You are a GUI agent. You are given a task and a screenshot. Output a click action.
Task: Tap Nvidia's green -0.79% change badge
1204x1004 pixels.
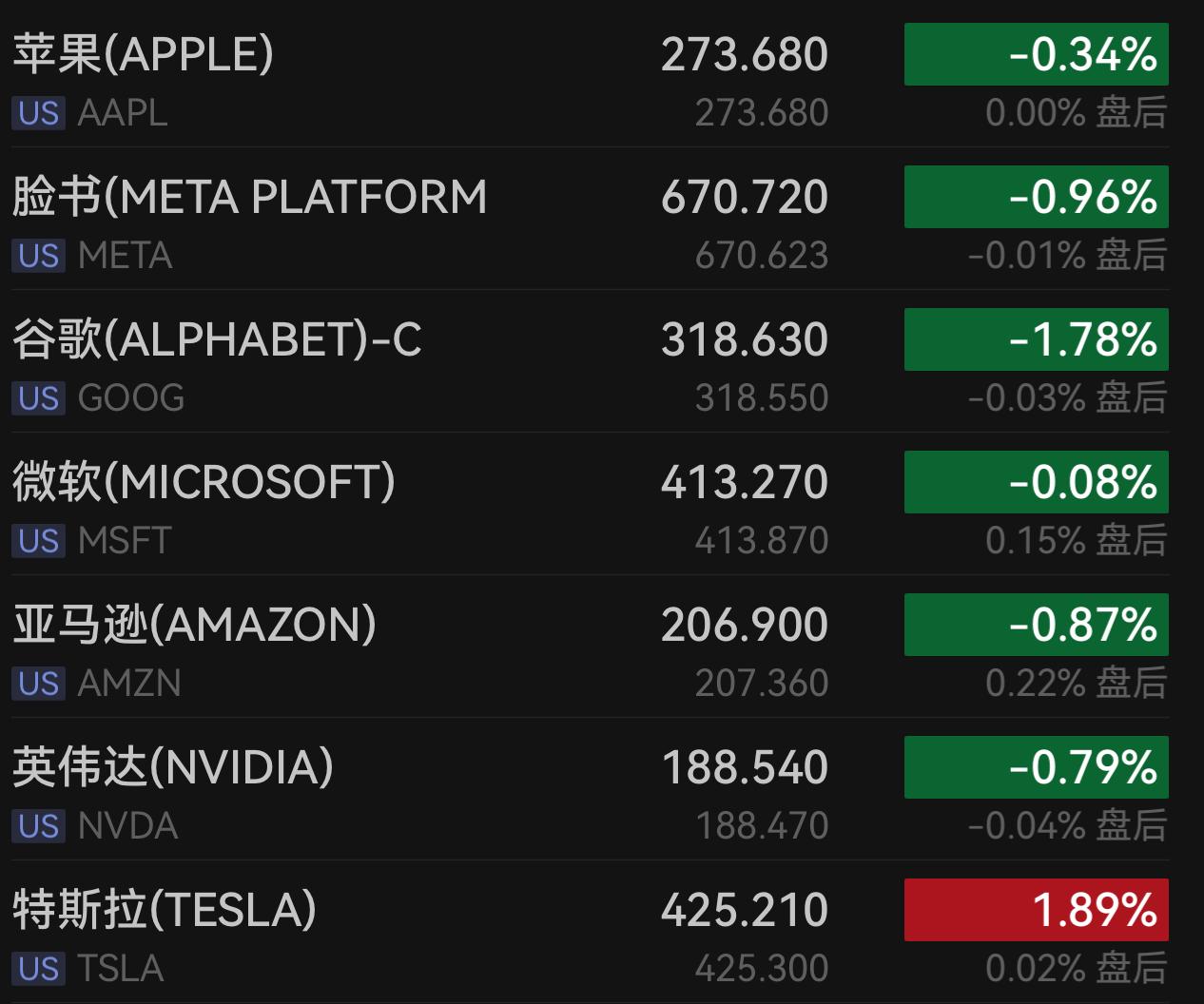[x=1036, y=768]
